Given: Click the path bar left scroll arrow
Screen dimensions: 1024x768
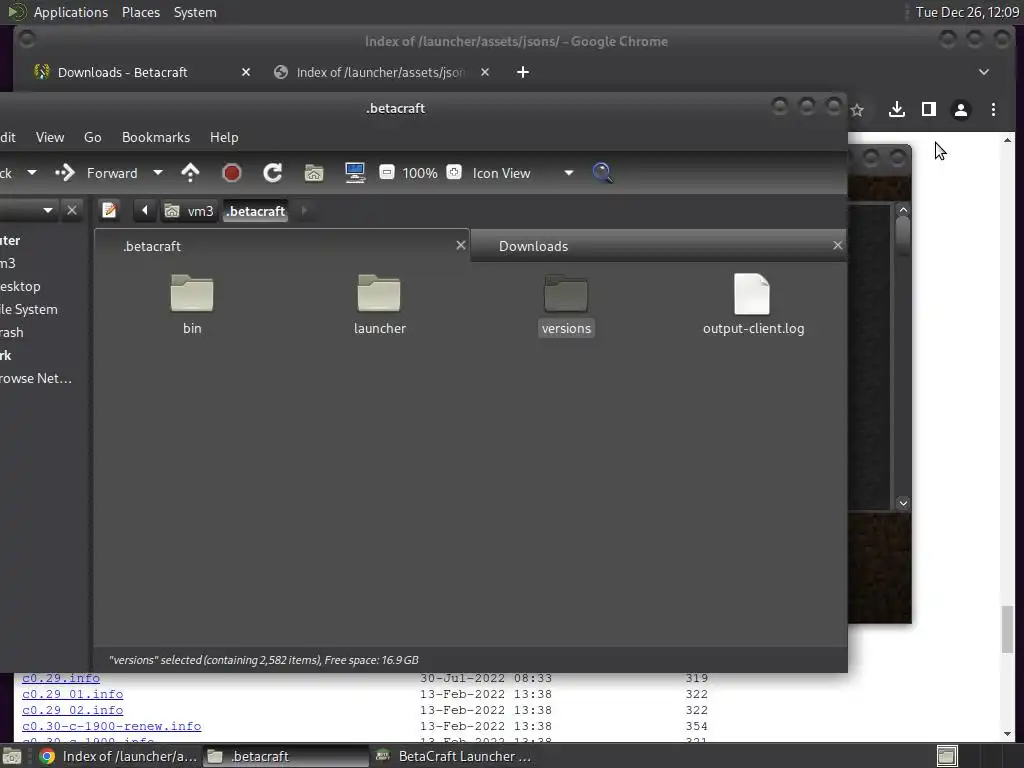Looking at the screenshot, I should tap(144, 211).
